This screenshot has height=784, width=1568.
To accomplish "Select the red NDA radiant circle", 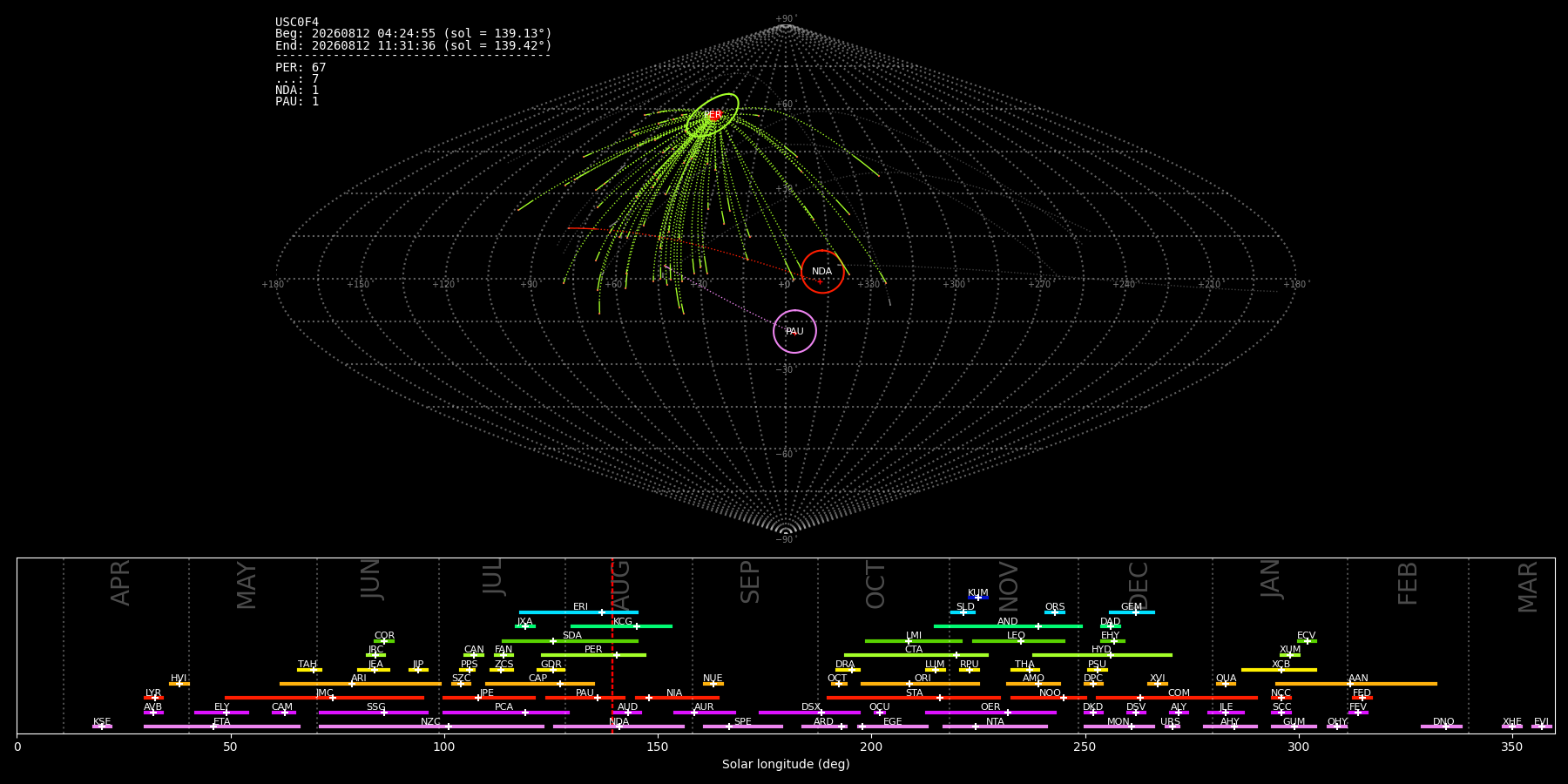I will tap(822, 272).
